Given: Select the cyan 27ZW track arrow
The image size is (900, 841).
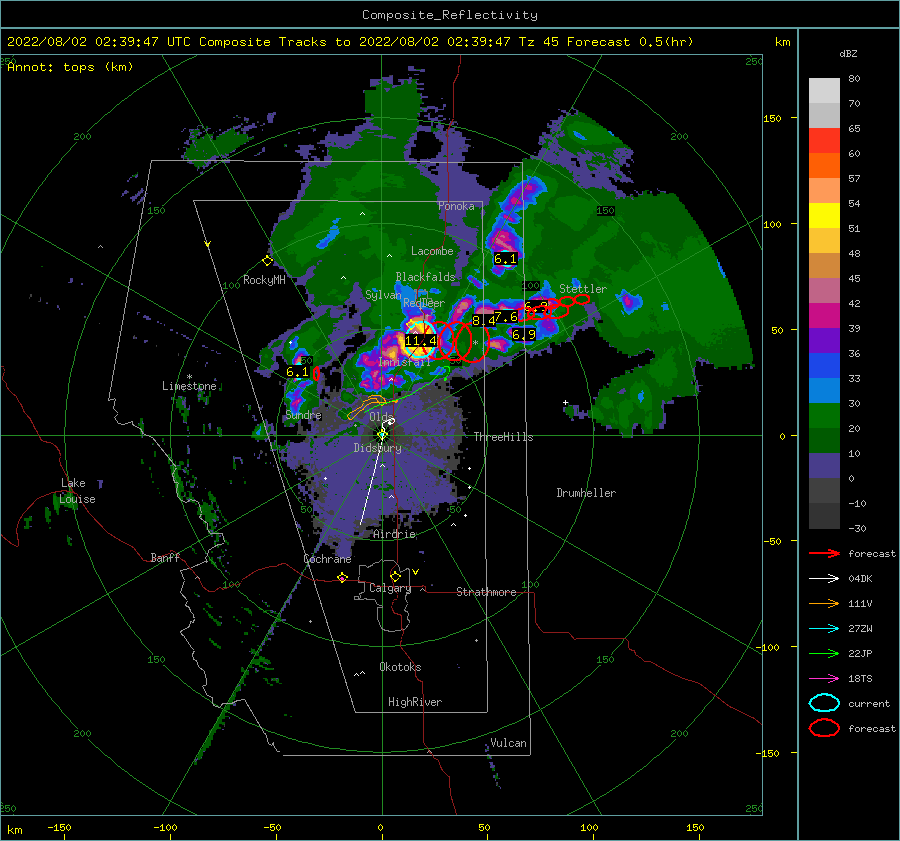Looking at the screenshot, I should (x=824, y=629).
